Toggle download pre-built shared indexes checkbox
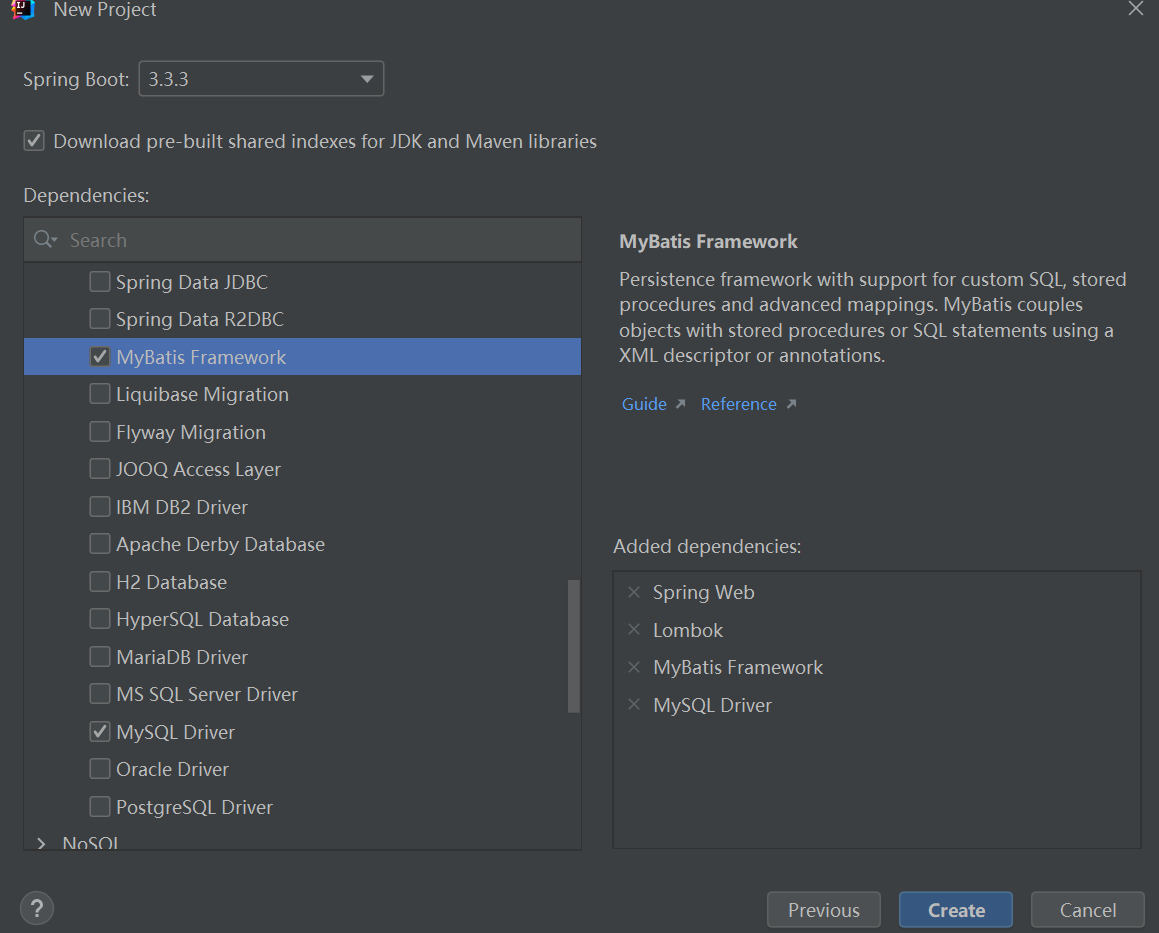This screenshot has height=933, width=1159. click(x=34, y=140)
